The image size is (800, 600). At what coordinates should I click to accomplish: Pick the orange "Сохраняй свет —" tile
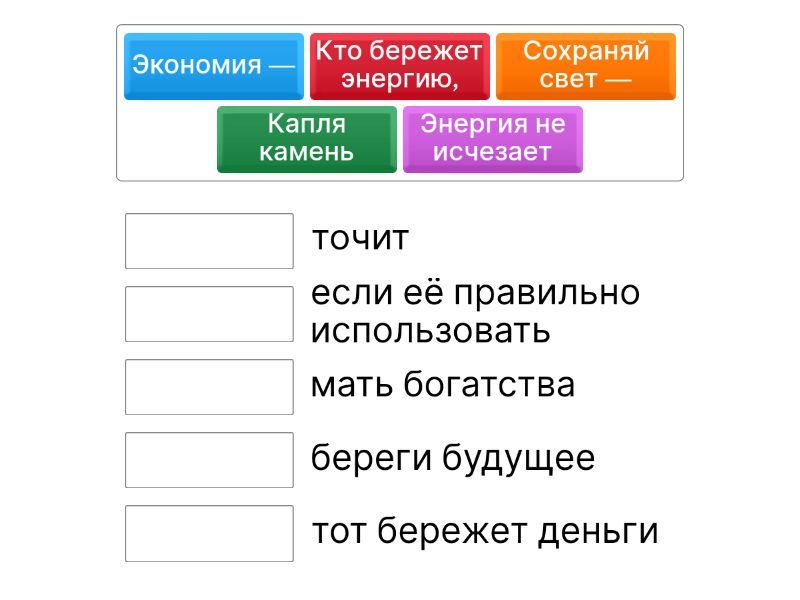(x=585, y=66)
